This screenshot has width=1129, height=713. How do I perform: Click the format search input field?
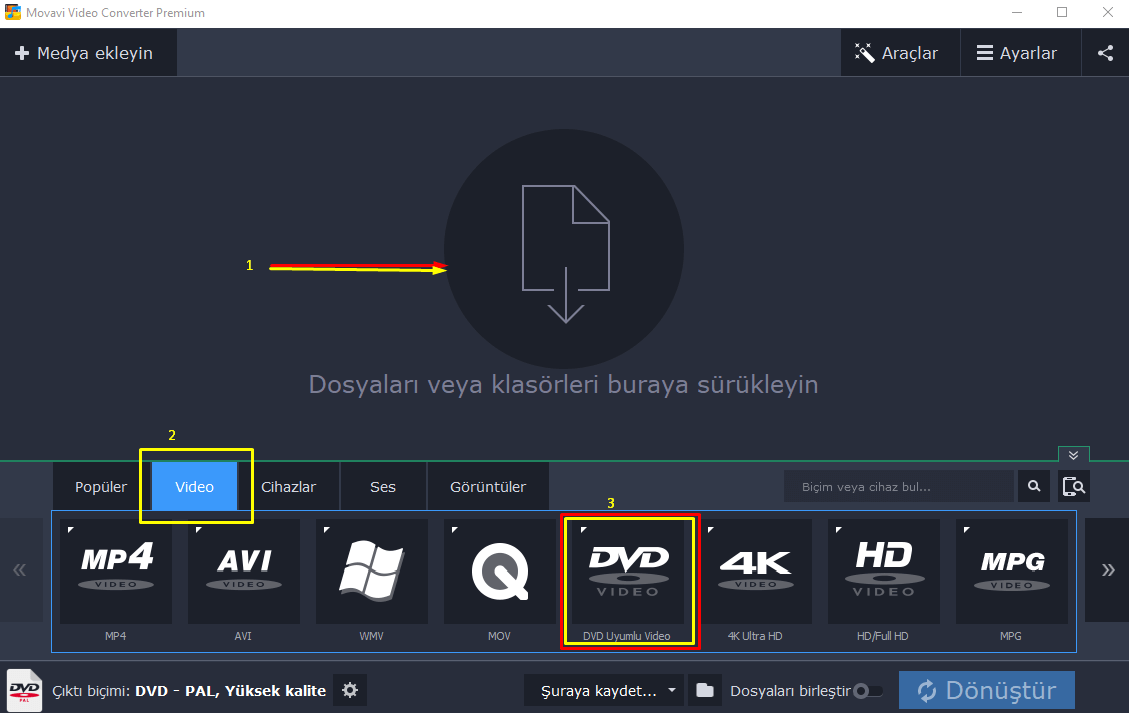pos(897,487)
